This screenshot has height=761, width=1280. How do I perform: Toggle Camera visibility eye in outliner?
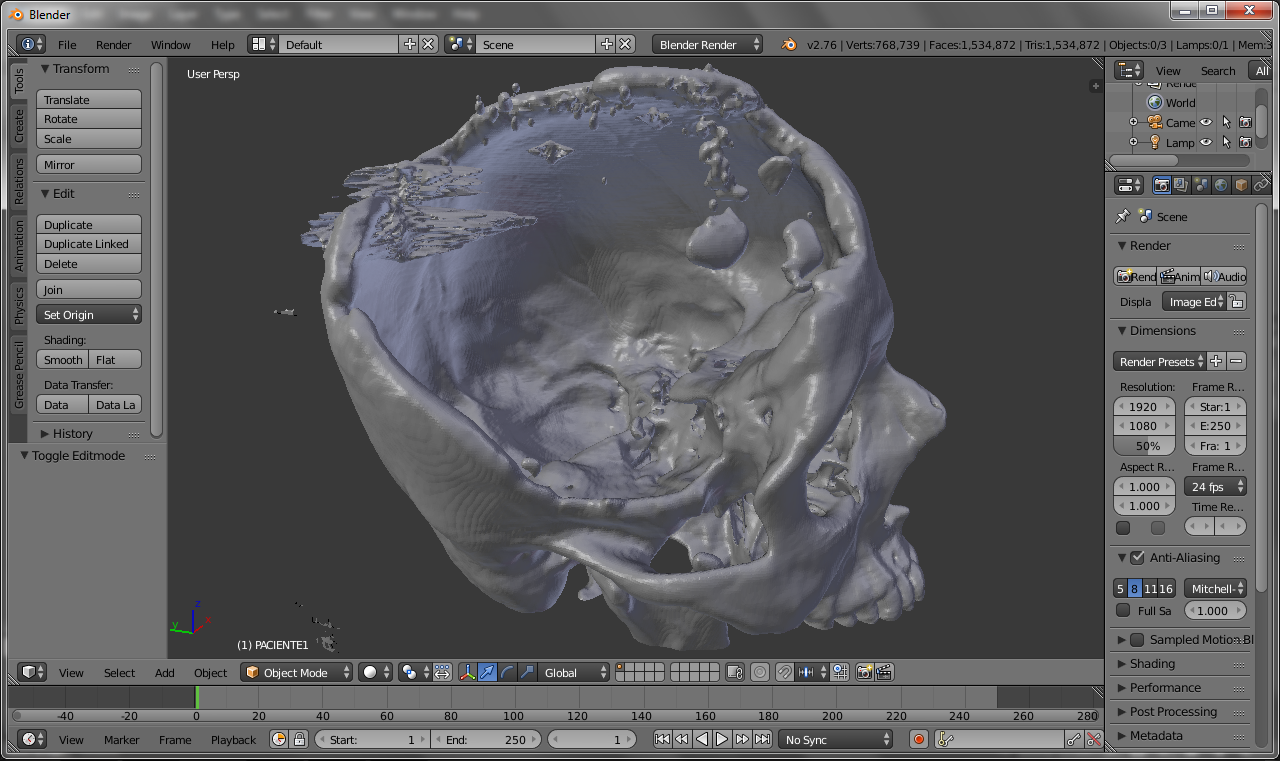coord(1206,122)
